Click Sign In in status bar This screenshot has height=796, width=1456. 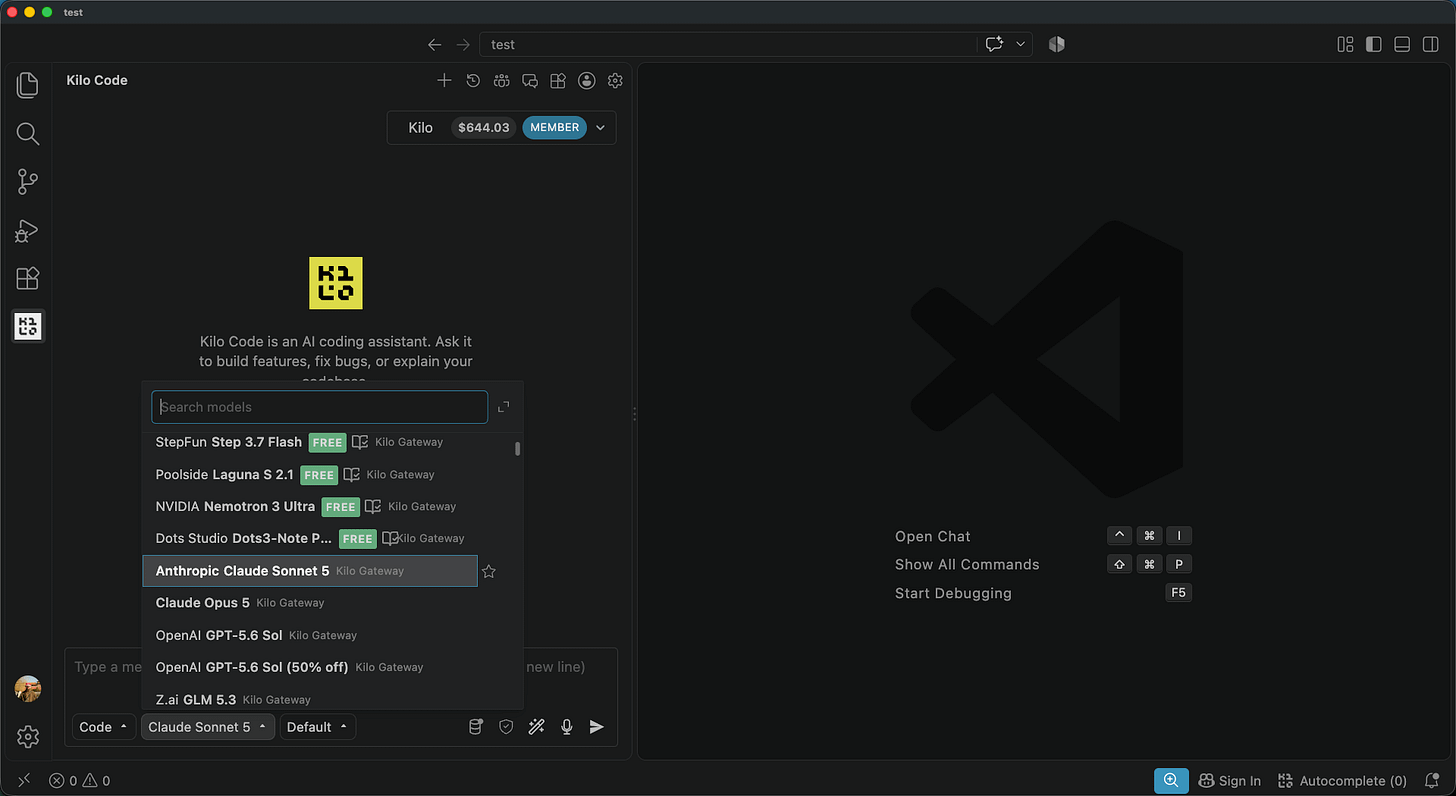[x=1229, y=781]
